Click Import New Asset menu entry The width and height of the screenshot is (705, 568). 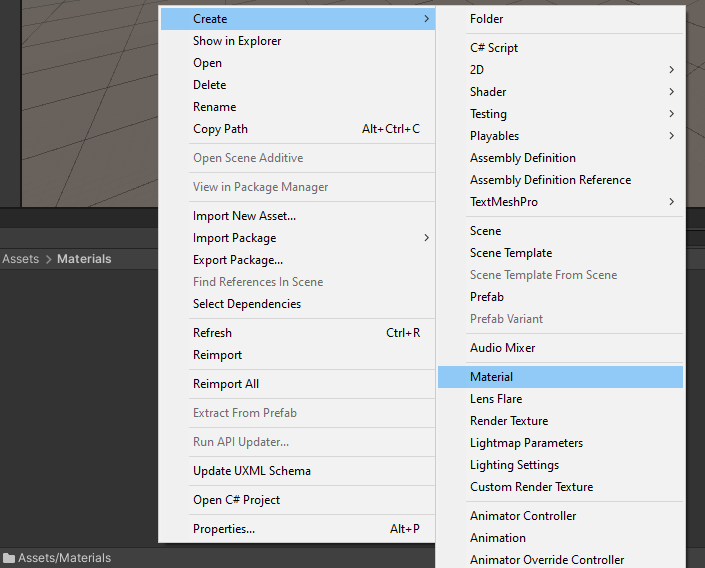coord(244,216)
